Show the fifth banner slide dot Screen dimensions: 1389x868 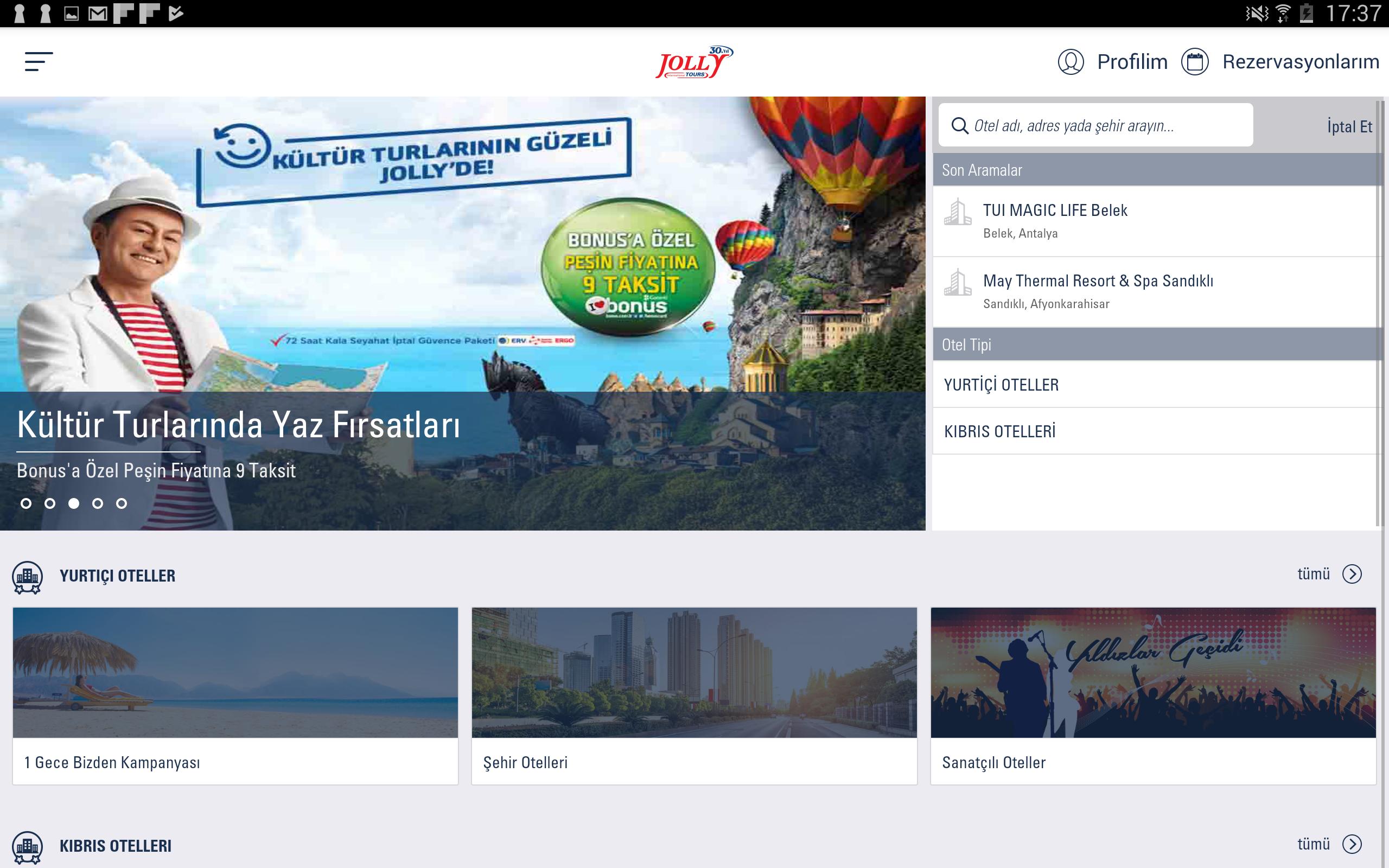[121, 503]
